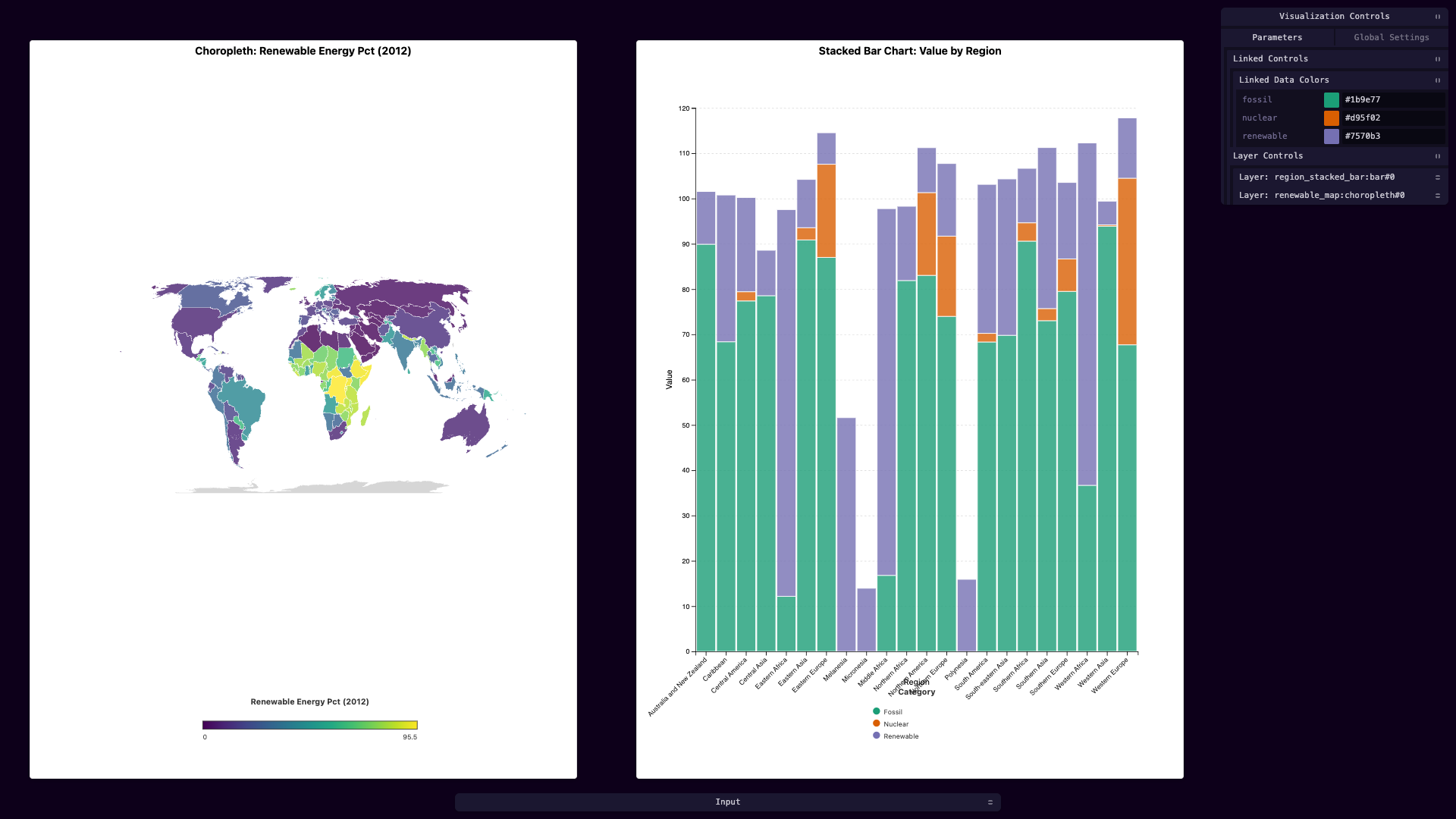
Task: Click the Polynesia renewable bar
Action: 967,616
